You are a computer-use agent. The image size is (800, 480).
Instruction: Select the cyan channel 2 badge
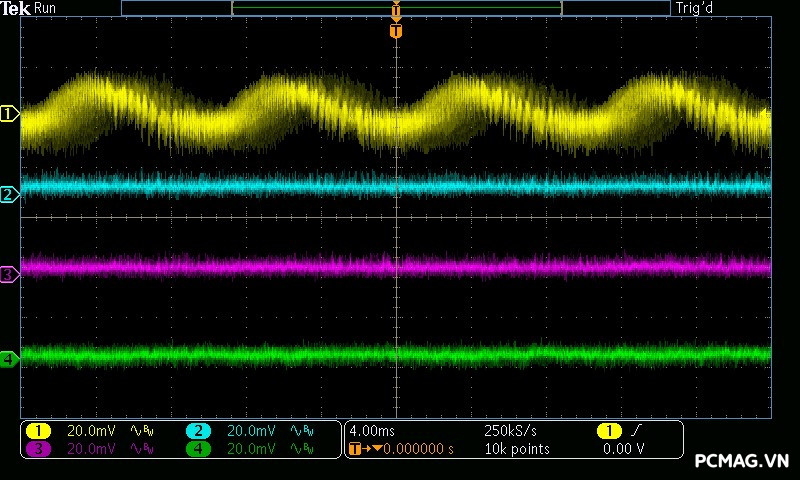[198, 431]
